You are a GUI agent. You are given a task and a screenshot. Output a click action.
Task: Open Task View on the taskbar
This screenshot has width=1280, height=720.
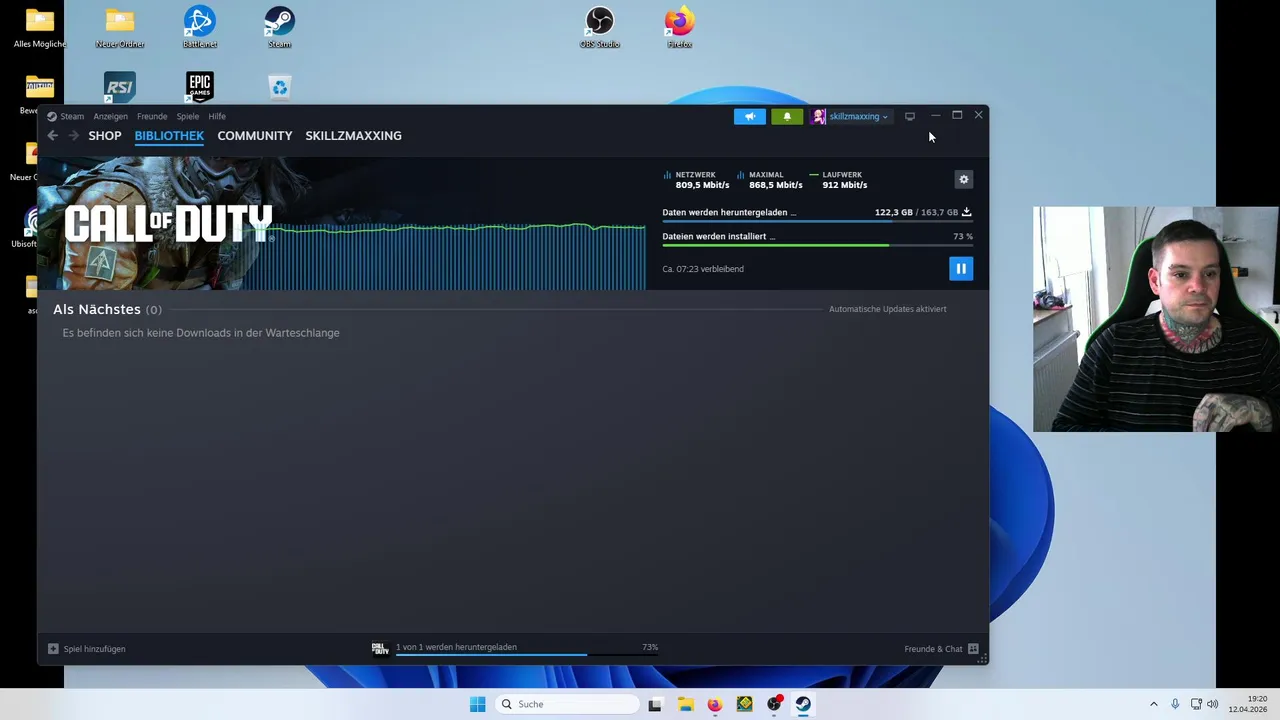tap(655, 704)
